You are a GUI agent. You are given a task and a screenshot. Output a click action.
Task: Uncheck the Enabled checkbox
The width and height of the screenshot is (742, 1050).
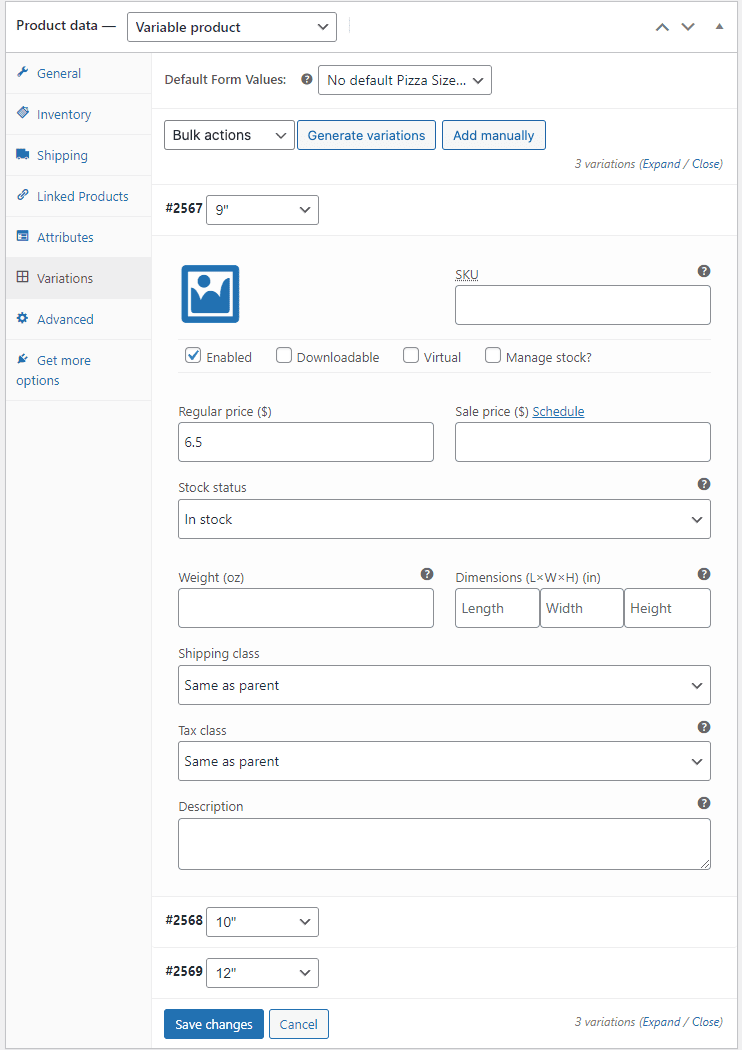(193, 355)
